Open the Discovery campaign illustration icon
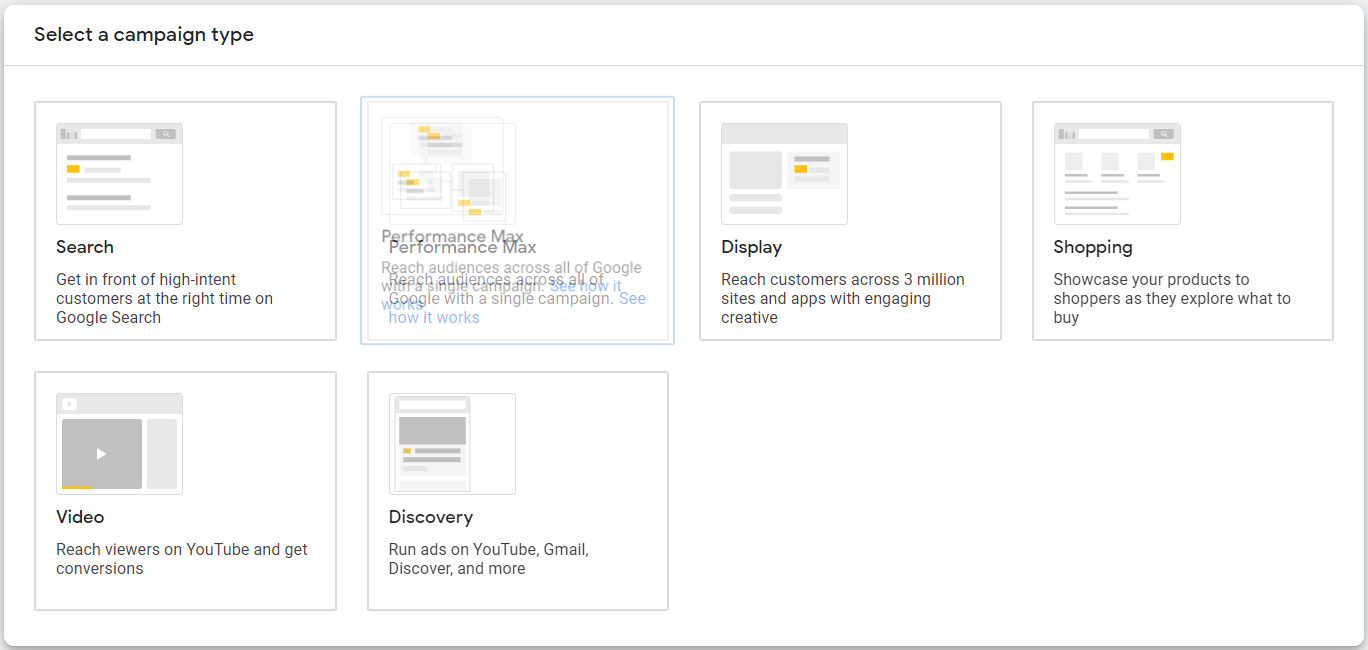This screenshot has width=1368, height=650. point(452,444)
